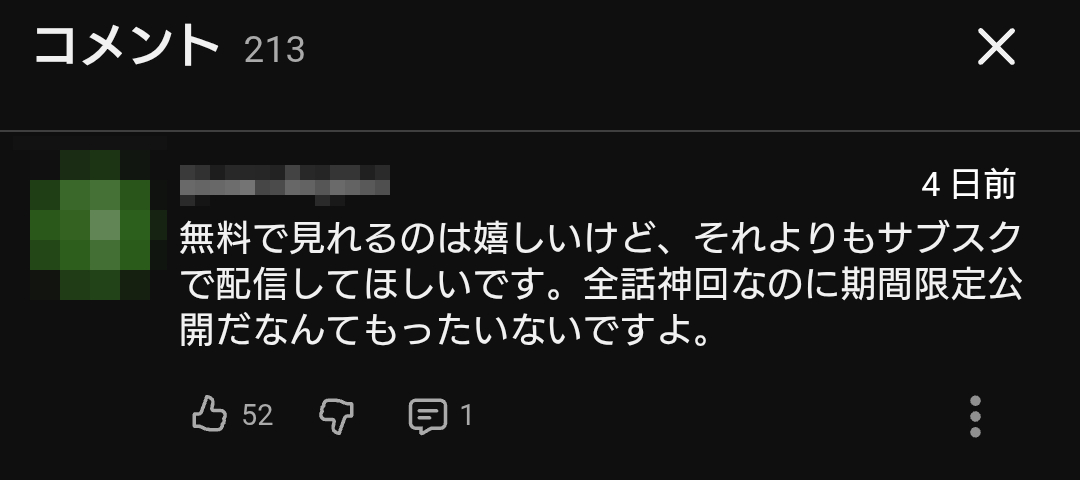Open the blurred commenter username
1080x480 pixels.
pyautogui.click(x=285, y=185)
